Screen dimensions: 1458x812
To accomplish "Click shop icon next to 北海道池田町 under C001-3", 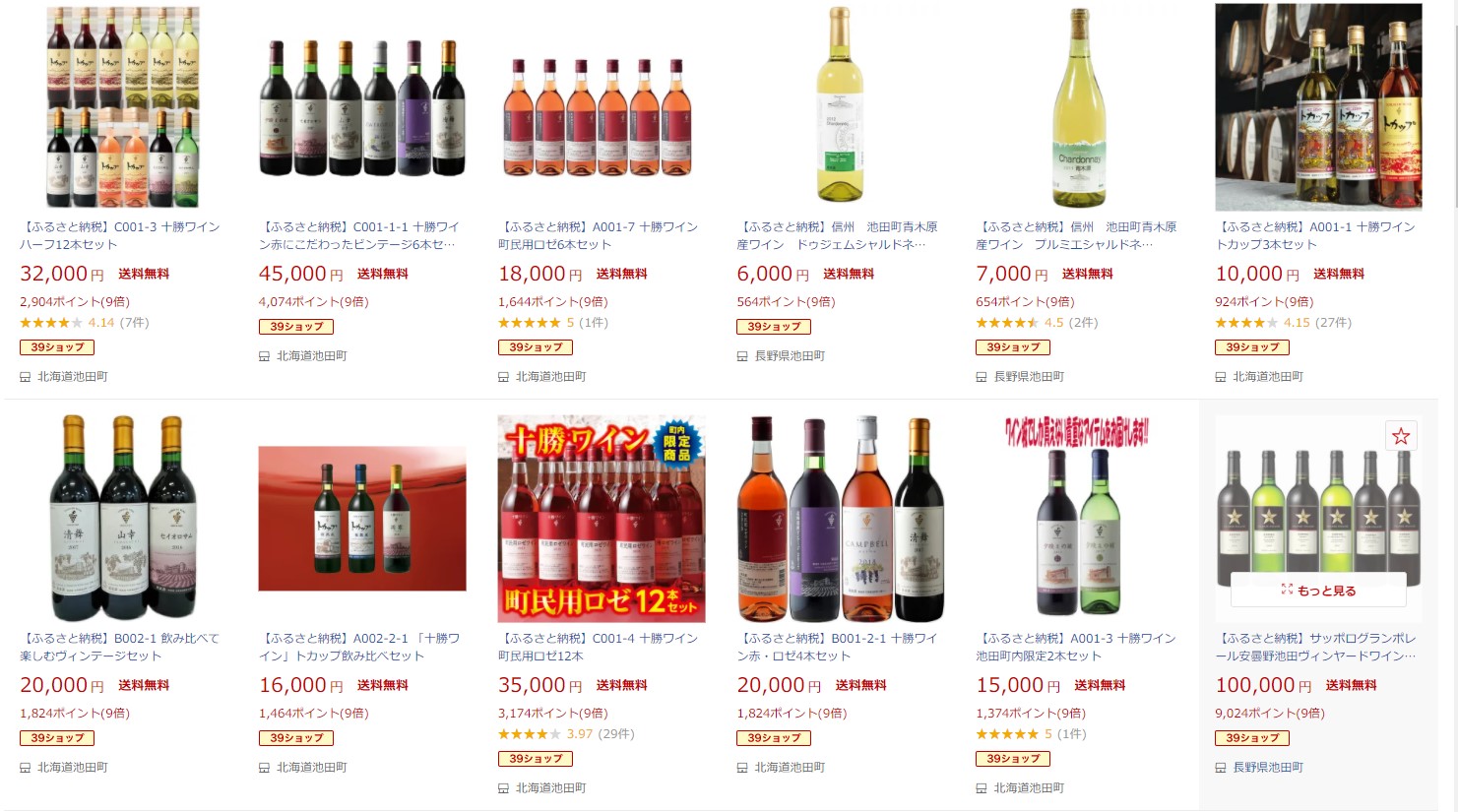I will click(x=26, y=377).
